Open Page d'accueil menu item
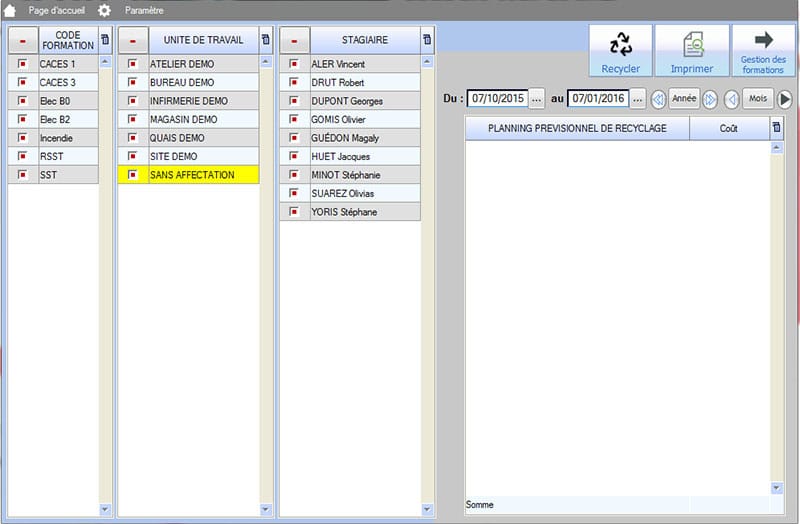 click(x=57, y=10)
